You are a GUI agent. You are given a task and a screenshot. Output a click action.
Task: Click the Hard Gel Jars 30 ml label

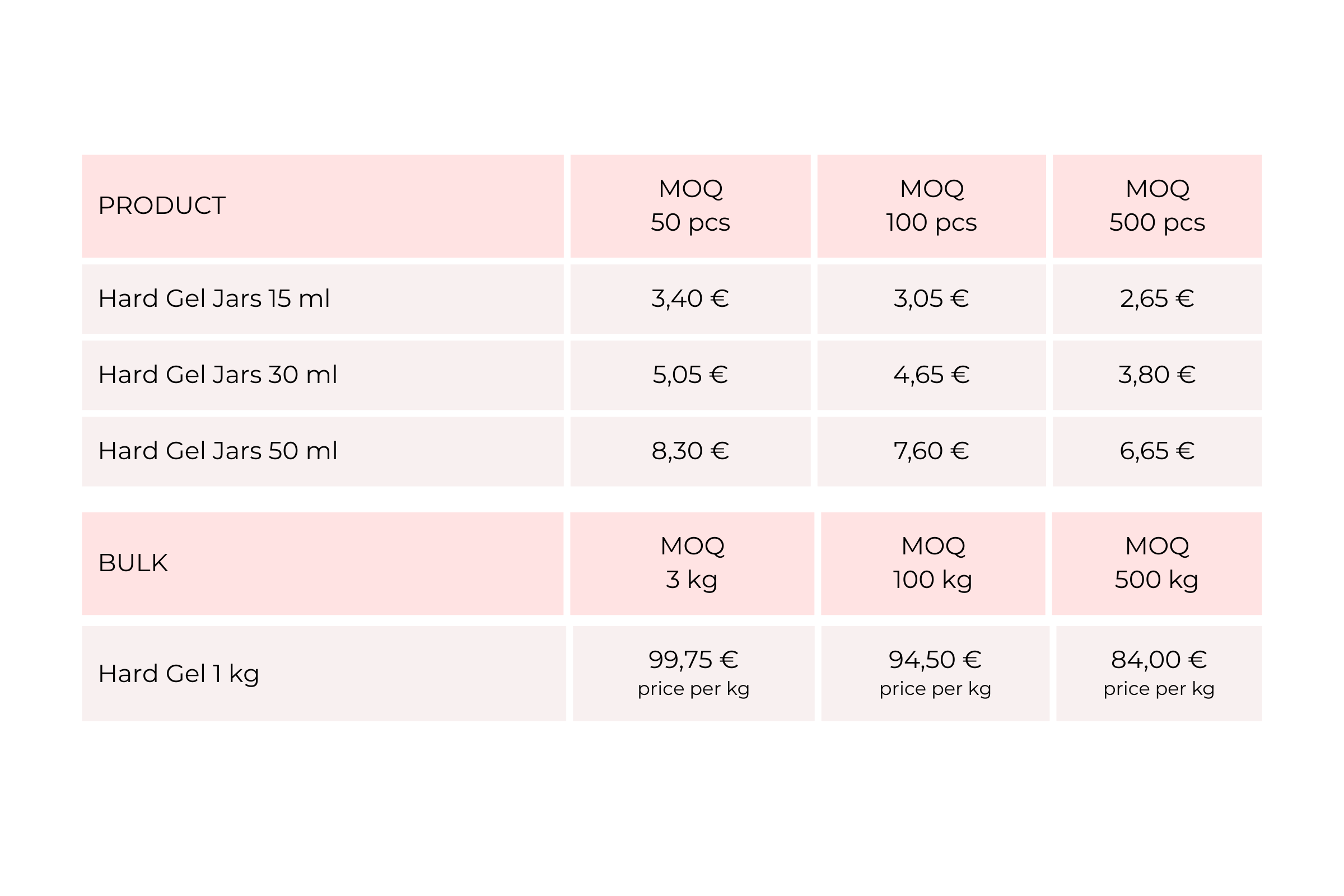pyautogui.click(x=217, y=375)
